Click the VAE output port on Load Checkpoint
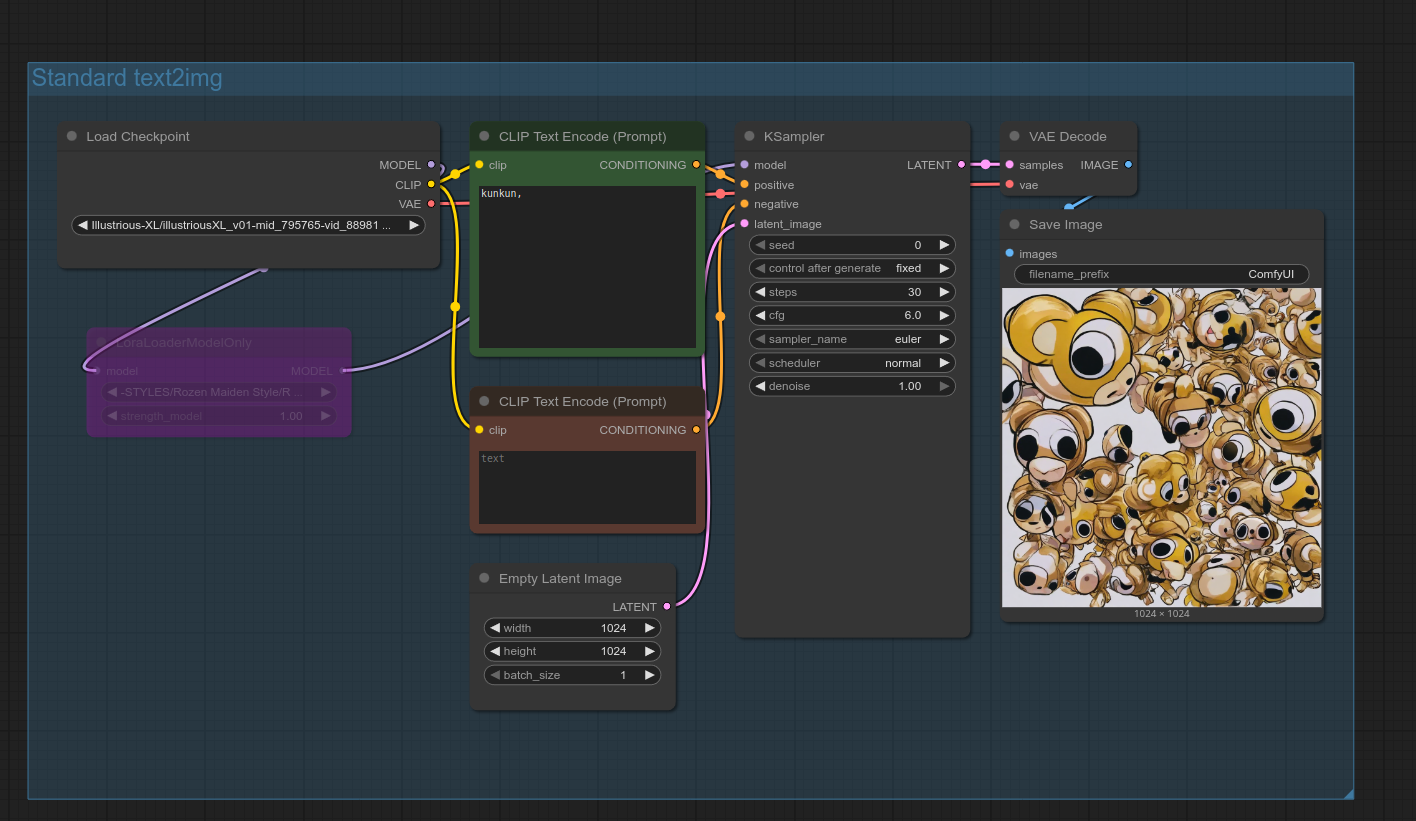 [431, 204]
